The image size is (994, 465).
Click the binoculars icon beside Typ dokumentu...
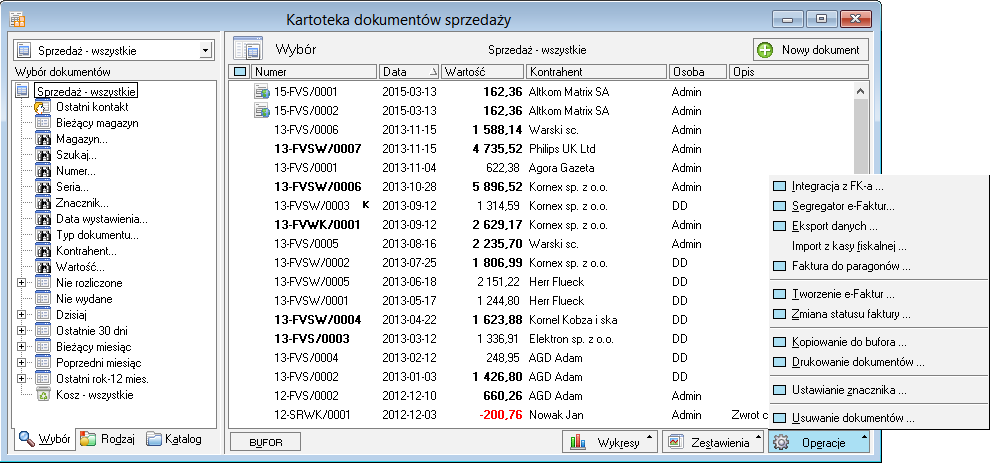click(42, 235)
